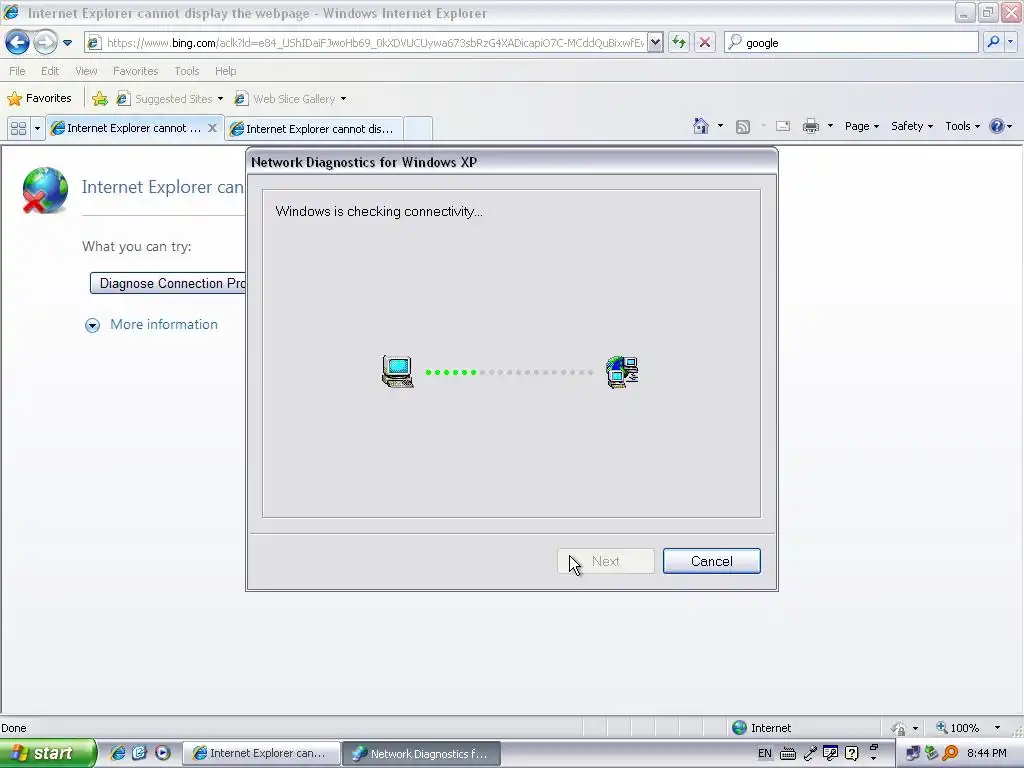Image resolution: width=1024 pixels, height=768 pixels.
Task: Click the green connectivity progress dots
Action: [451, 372]
